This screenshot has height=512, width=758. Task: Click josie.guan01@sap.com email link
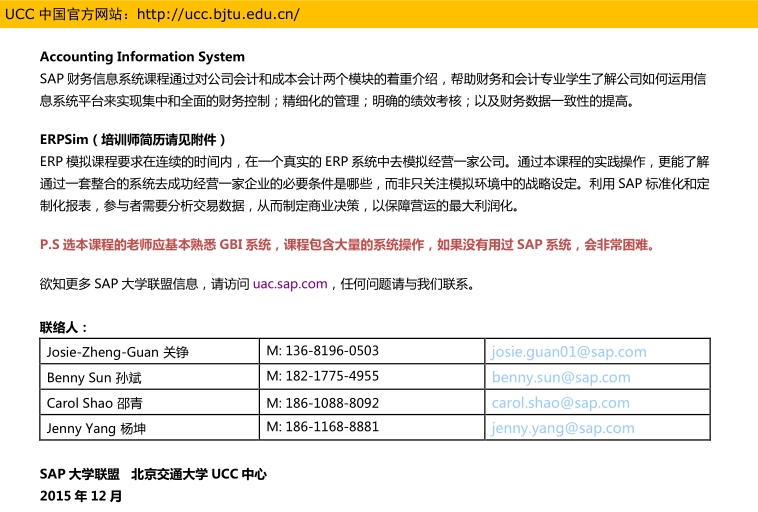[568, 352]
